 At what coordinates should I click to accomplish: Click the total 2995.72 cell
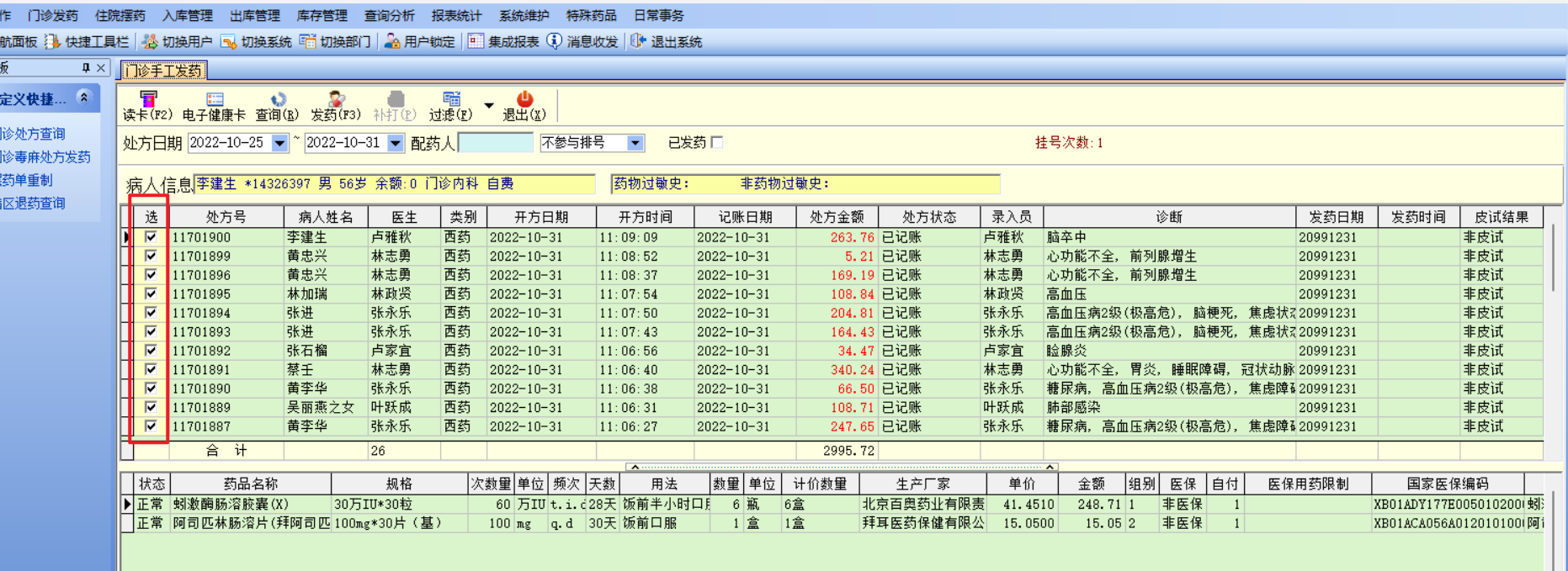pos(837,451)
